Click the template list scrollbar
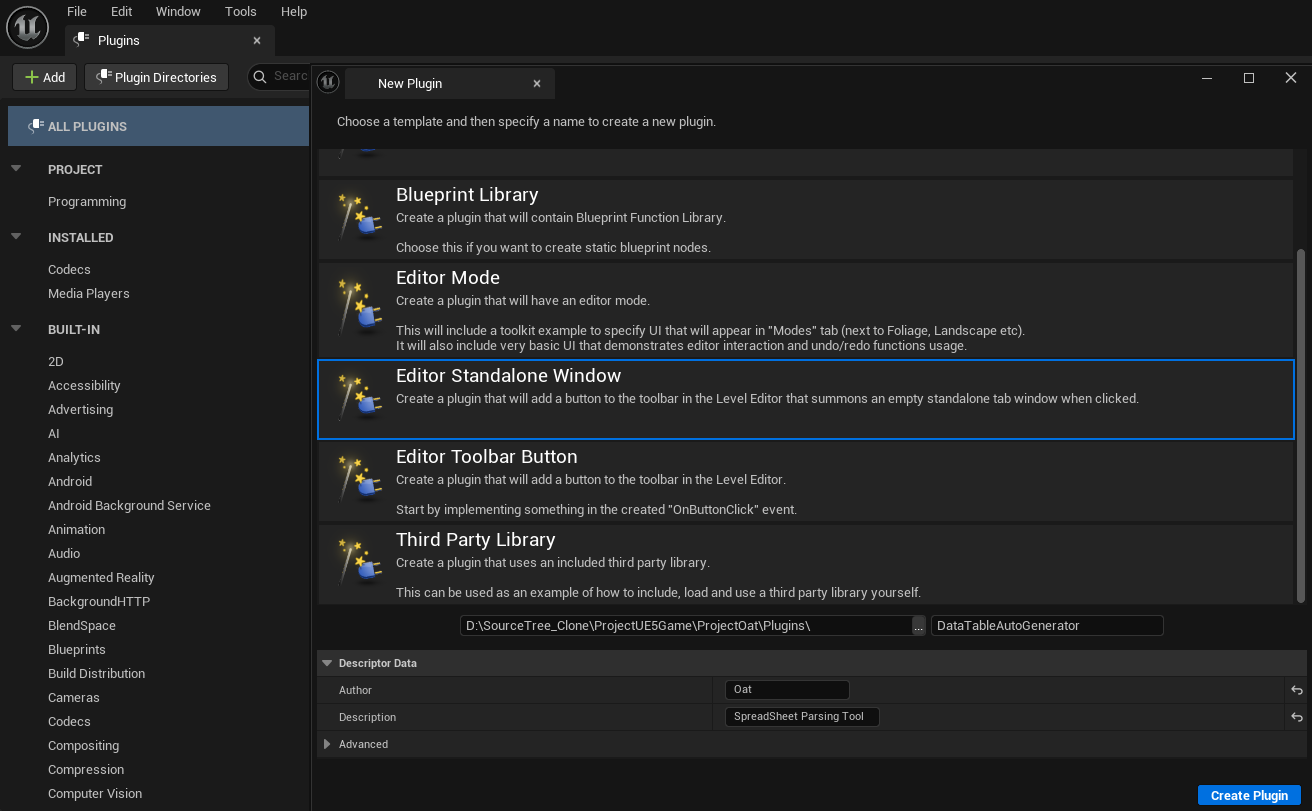This screenshot has width=1312, height=811. pyautogui.click(x=1301, y=425)
